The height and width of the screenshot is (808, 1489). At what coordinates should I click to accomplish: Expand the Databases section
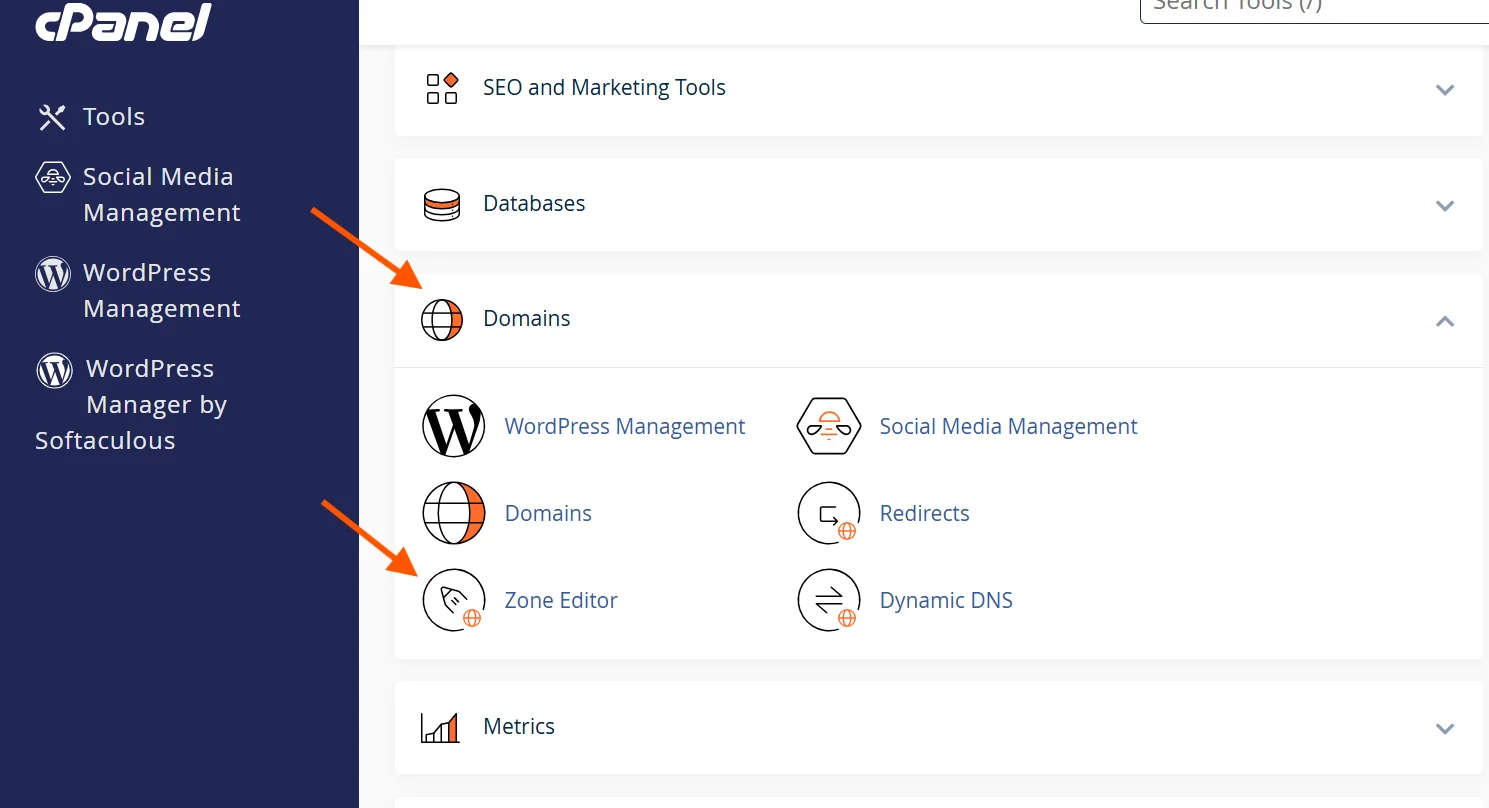tap(1444, 205)
